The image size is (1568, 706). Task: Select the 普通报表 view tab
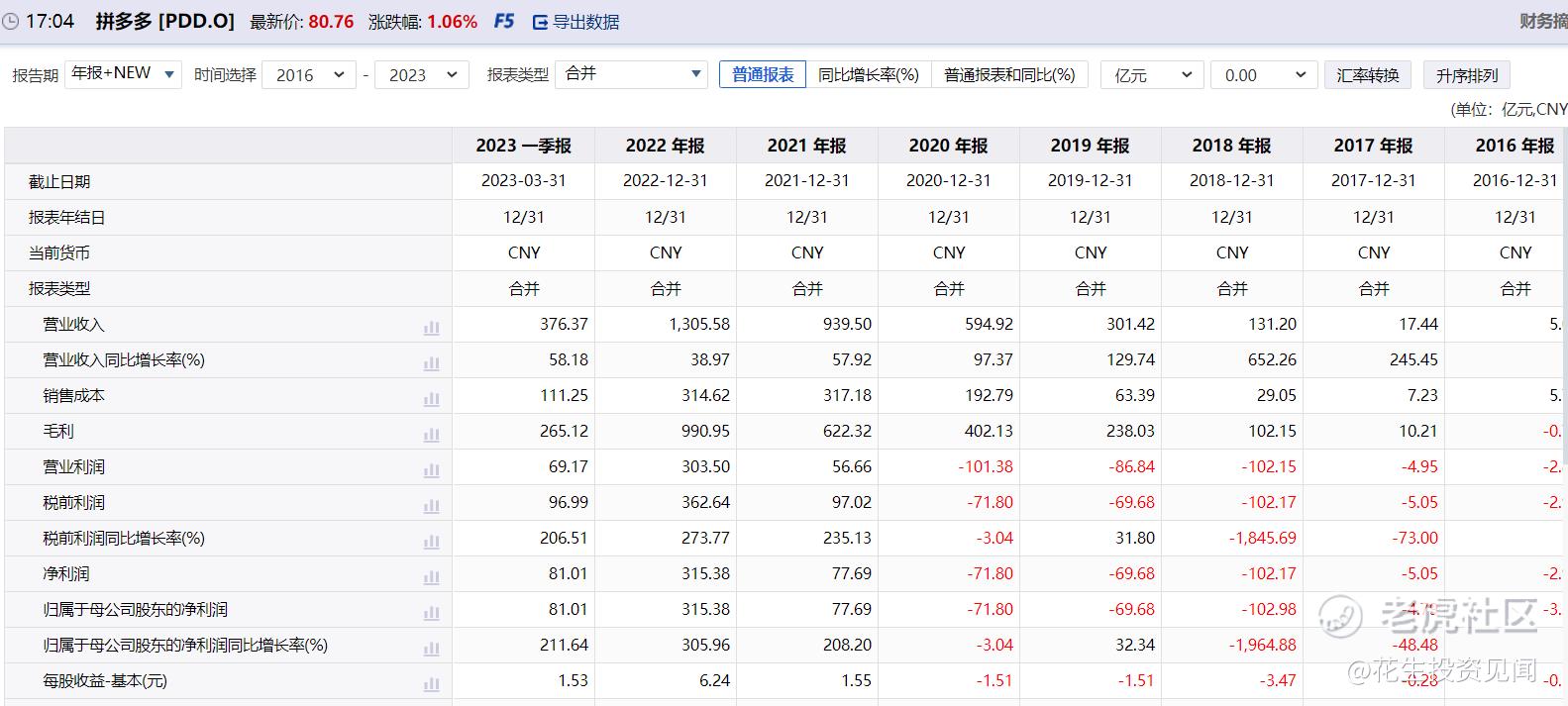point(763,75)
